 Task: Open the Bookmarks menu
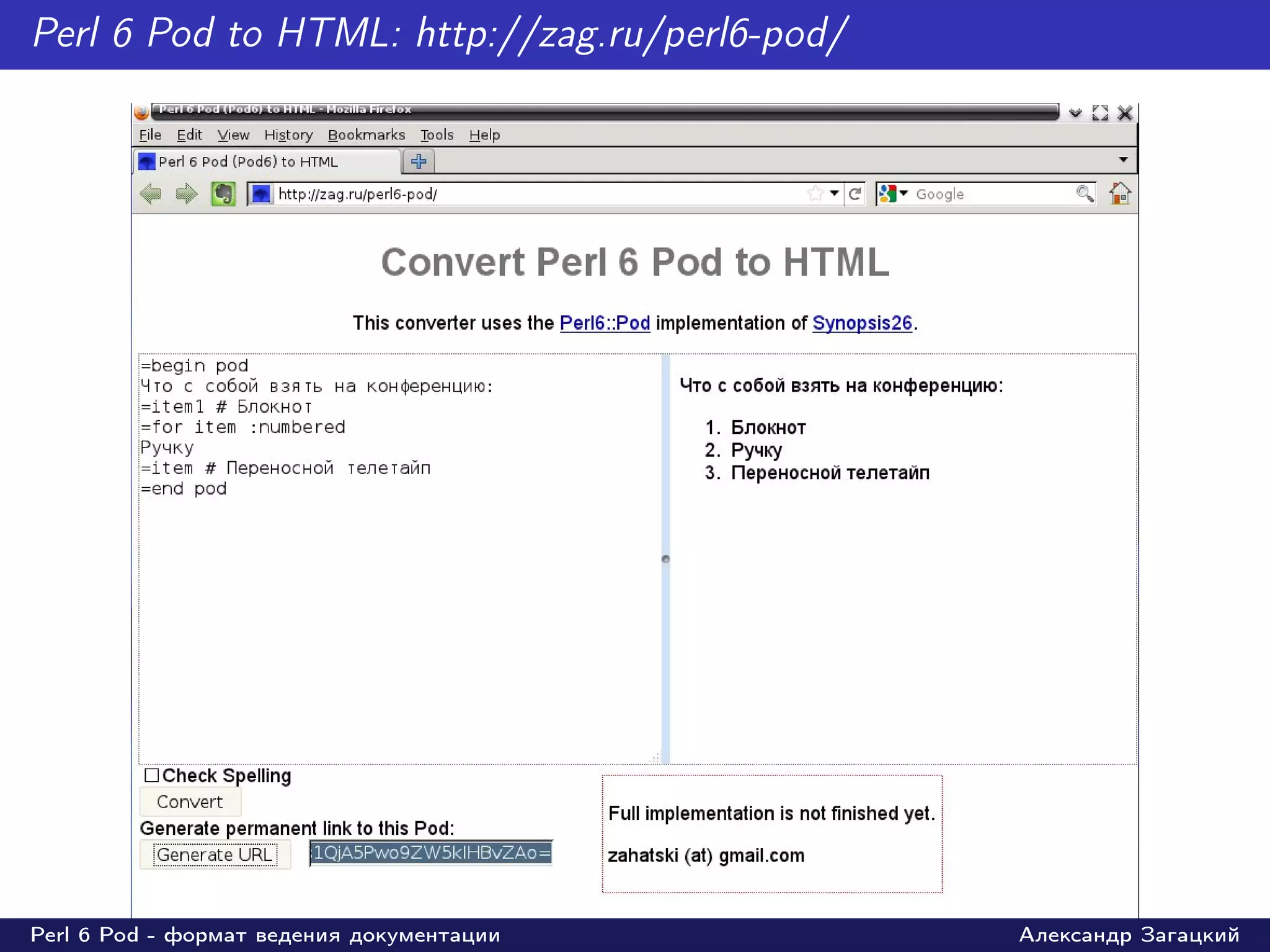[x=366, y=134]
